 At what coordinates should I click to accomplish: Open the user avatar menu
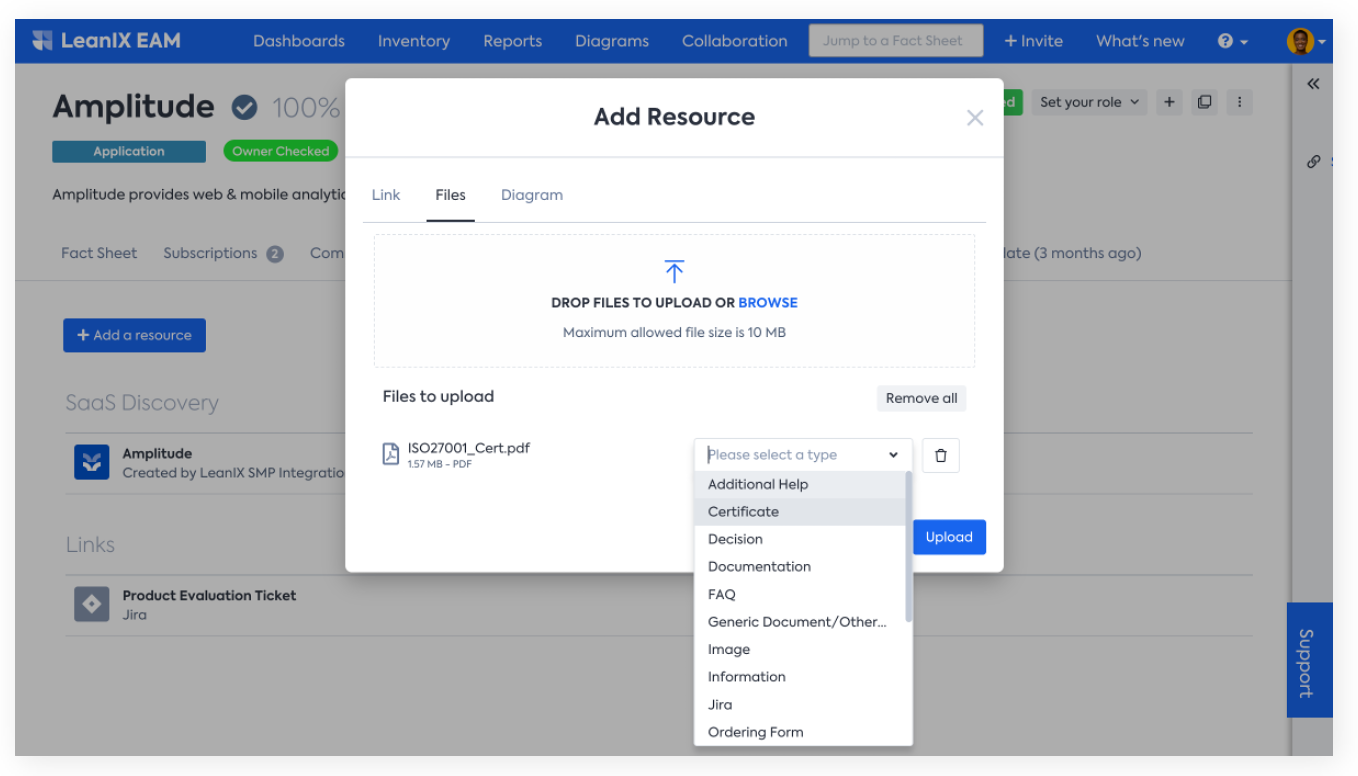(x=1305, y=41)
